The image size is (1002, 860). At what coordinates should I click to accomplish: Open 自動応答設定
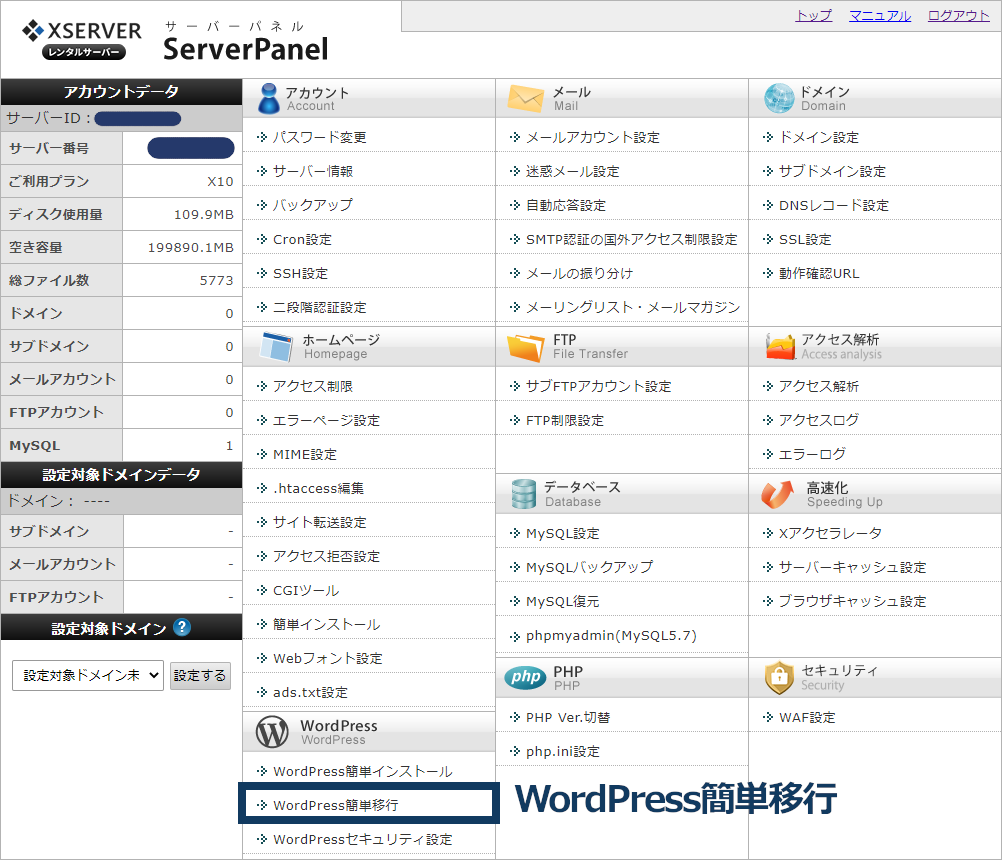click(x=566, y=204)
